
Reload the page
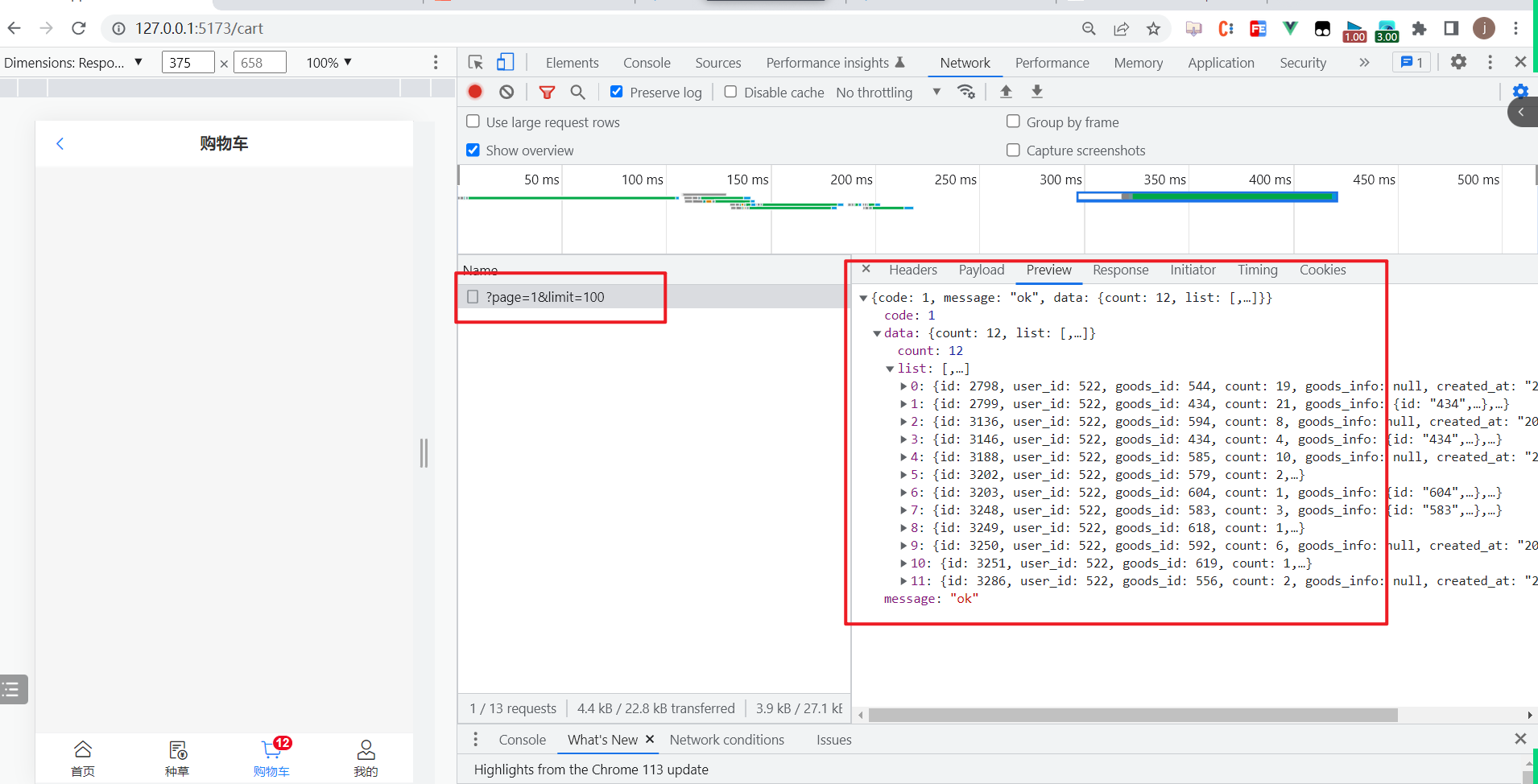tap(79, 28)
